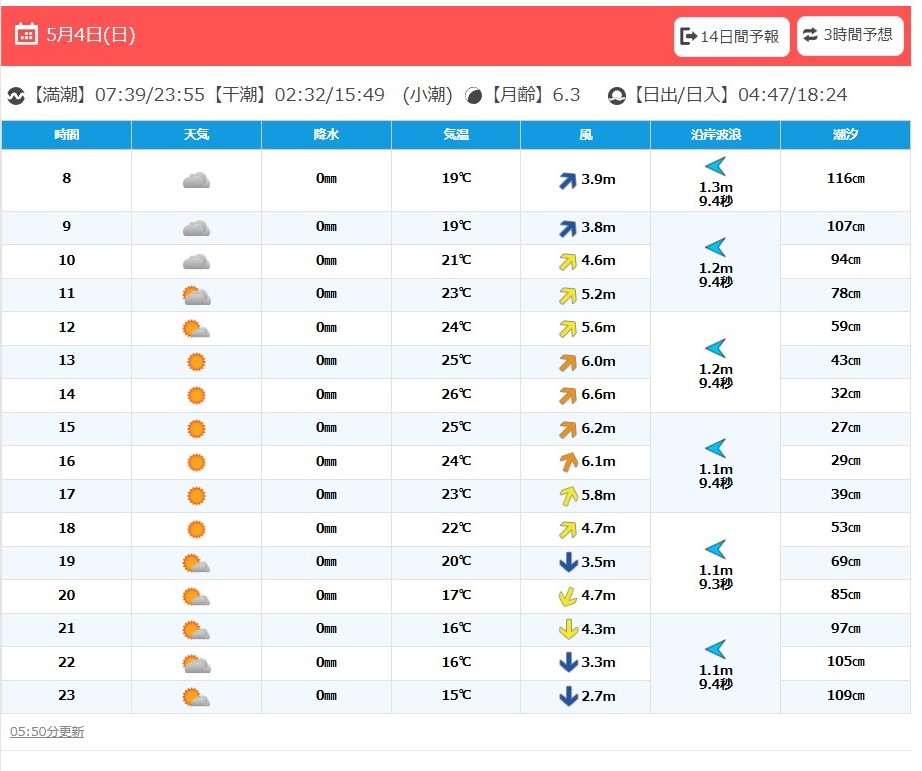
Task: Click the partly sunny icon at hour 12
Action: click(196, 328)
